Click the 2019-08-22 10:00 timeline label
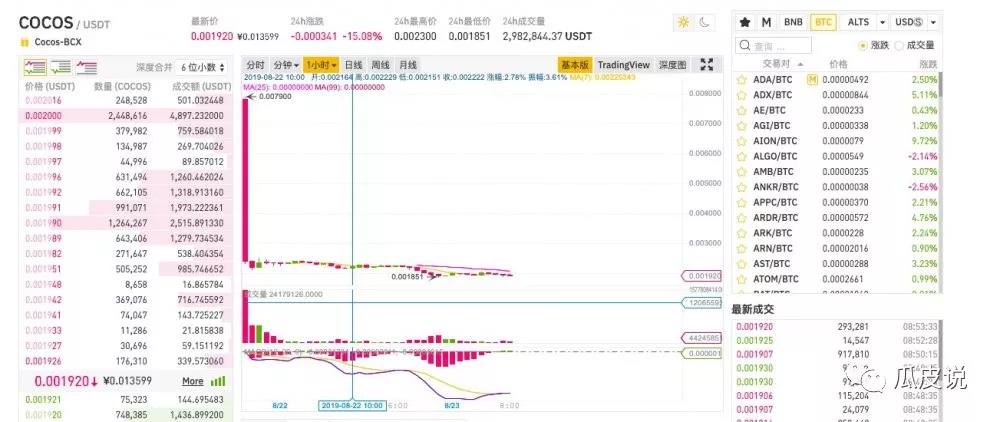1000x422 pixels. click(x=351, y=405)
